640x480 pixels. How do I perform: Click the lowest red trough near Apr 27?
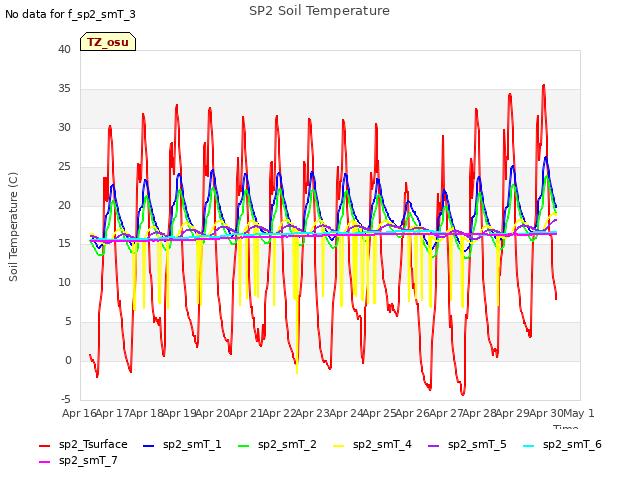pyautogui.click(x=463, y=394)
